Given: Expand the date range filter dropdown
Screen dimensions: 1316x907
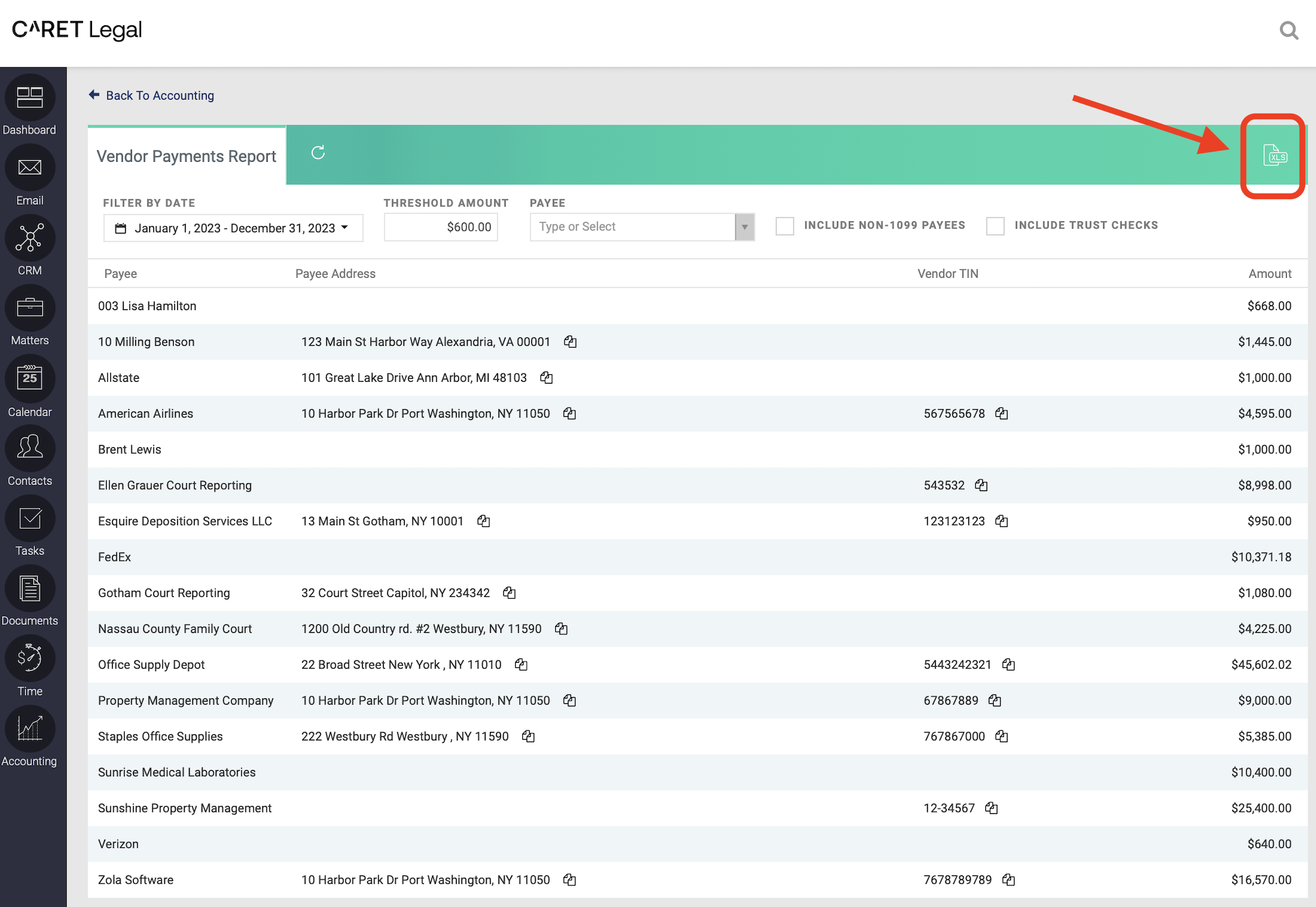Looking at the screenshot, I should (x=343, y=228).
